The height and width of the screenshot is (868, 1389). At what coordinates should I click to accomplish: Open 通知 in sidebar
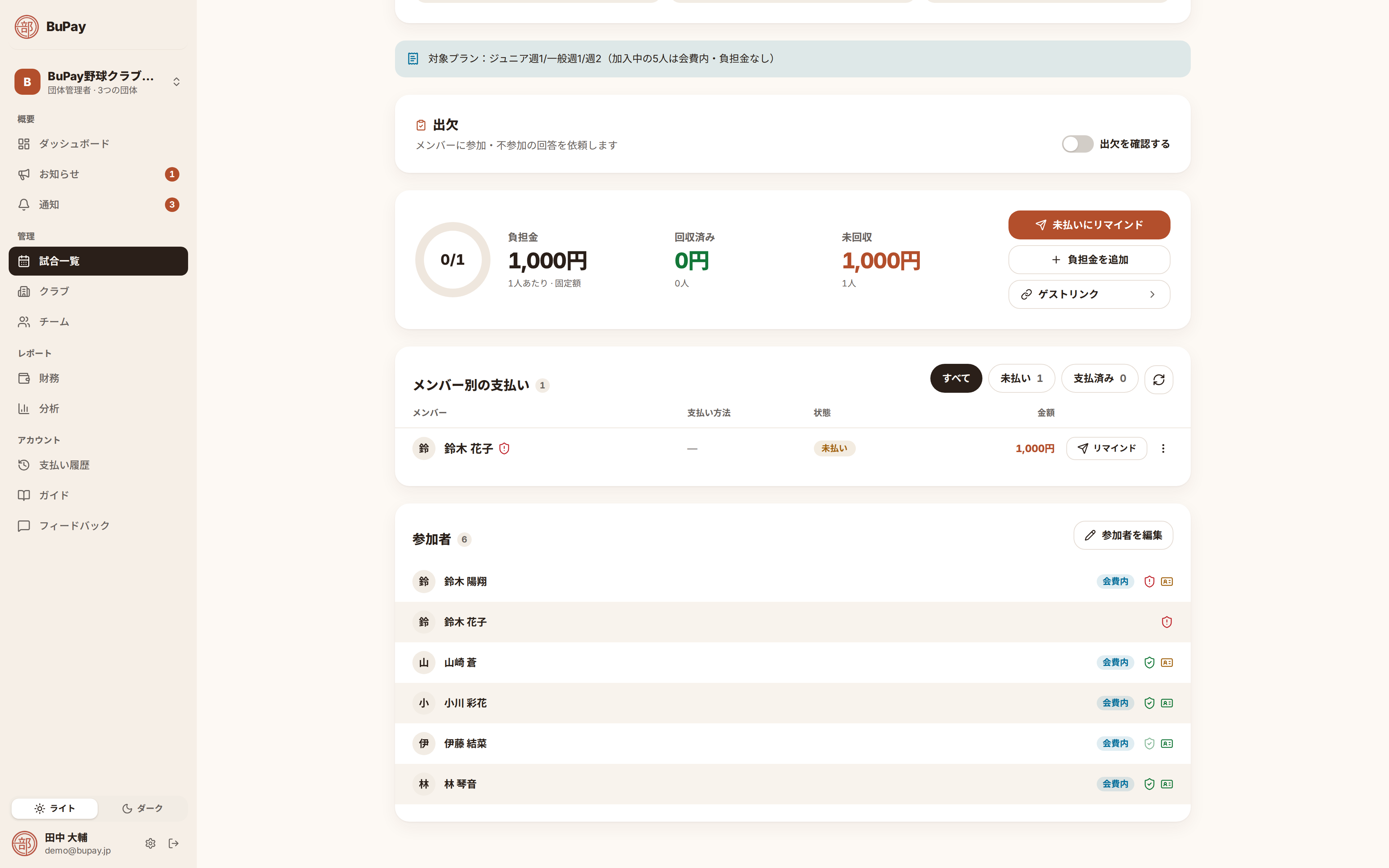pos(98,204)
